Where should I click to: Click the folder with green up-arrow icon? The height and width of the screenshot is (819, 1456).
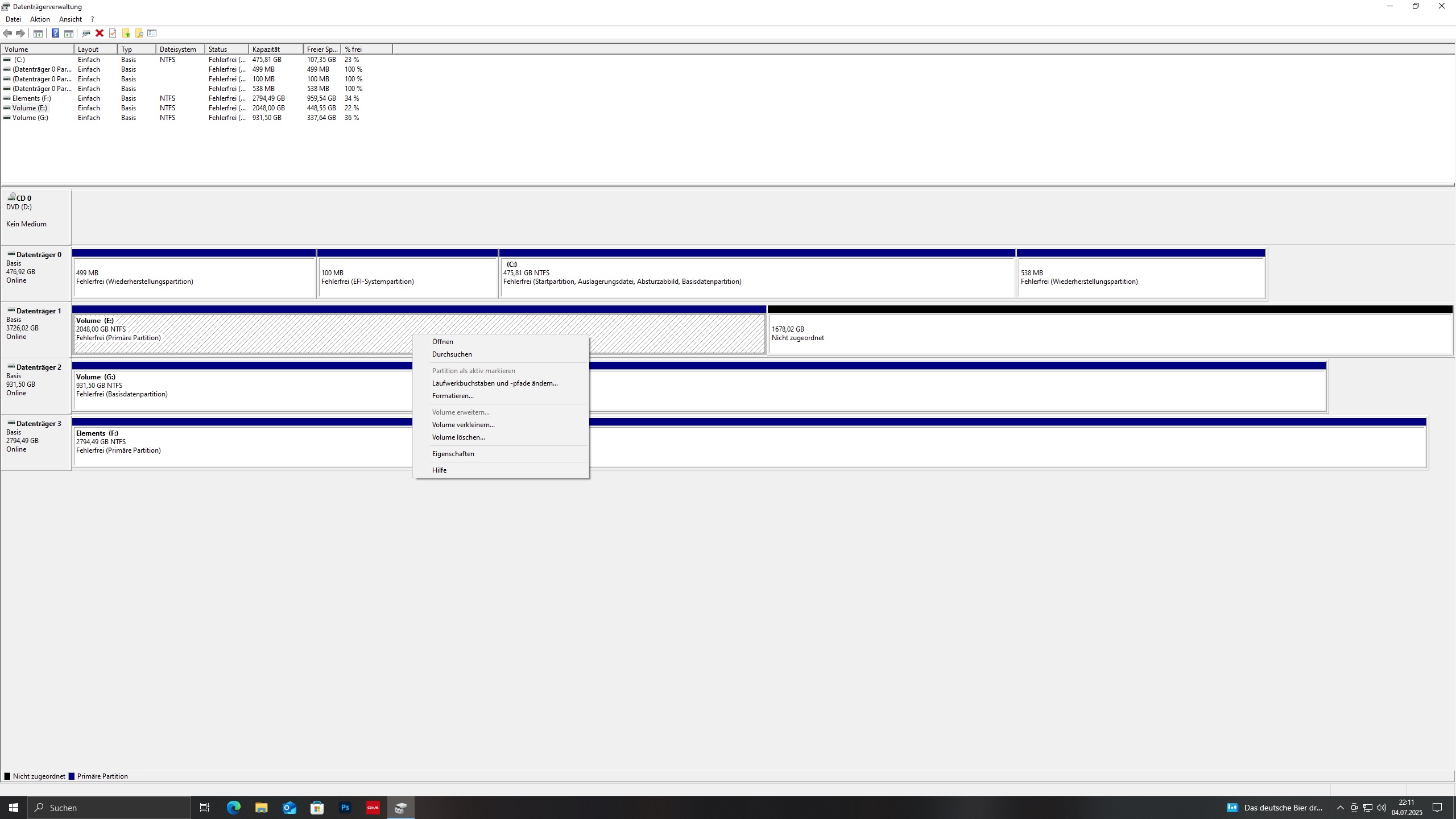(x=126, y=33)
